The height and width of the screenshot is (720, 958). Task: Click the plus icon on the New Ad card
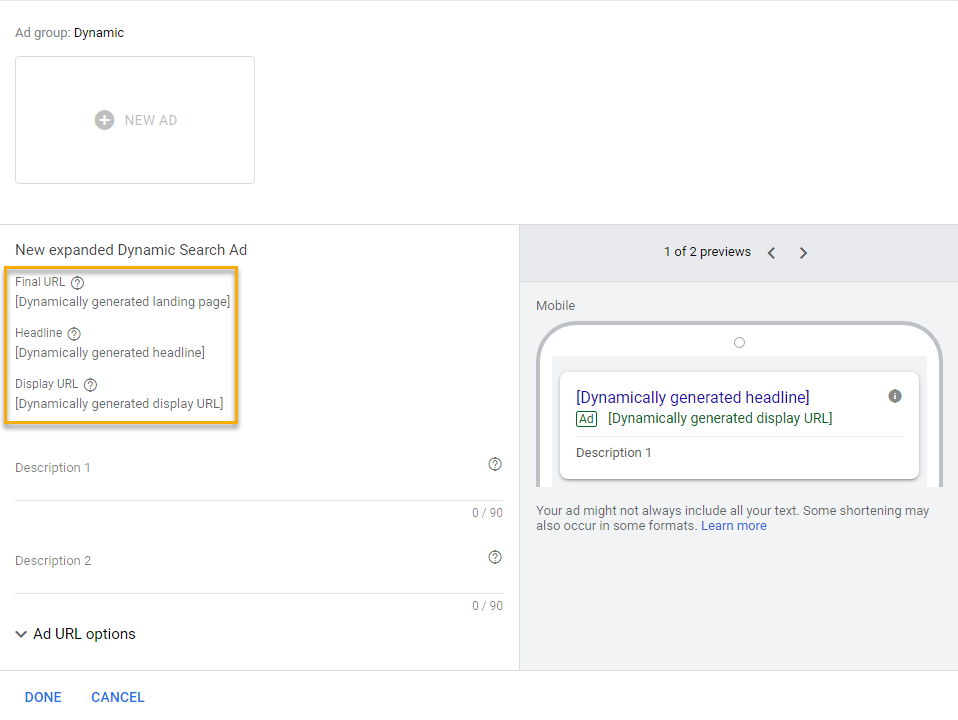[x=104, y=120]
